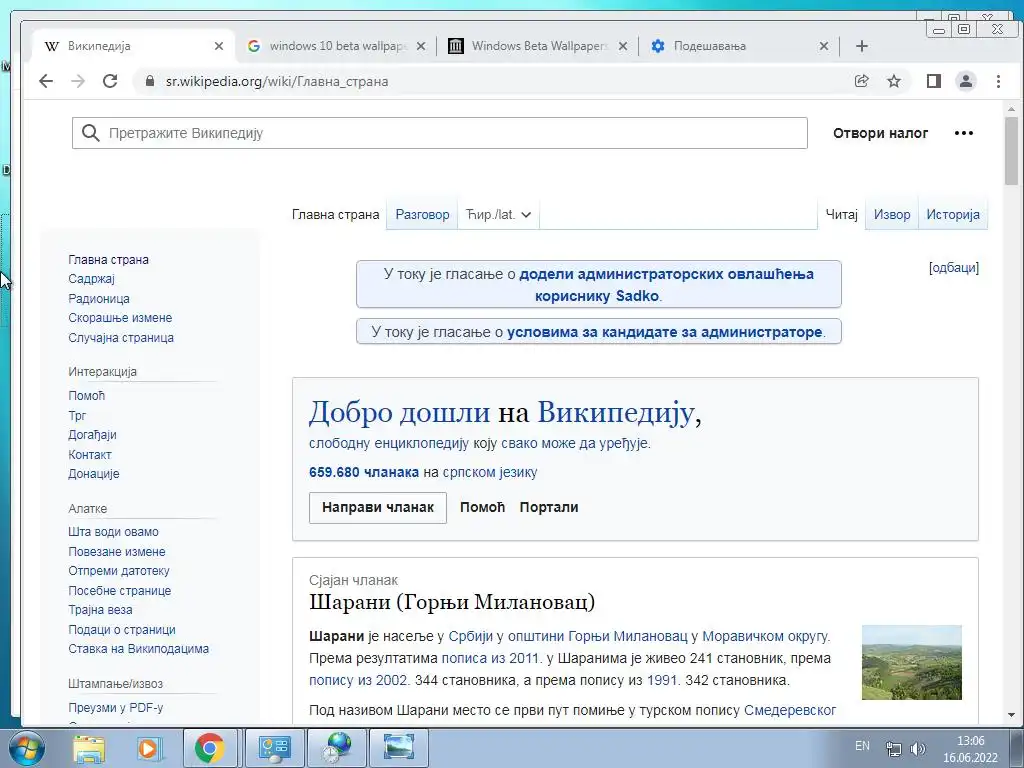1024x768 pixels.
Task: Open sidebar link Садржај
Action: click(91, 279)
